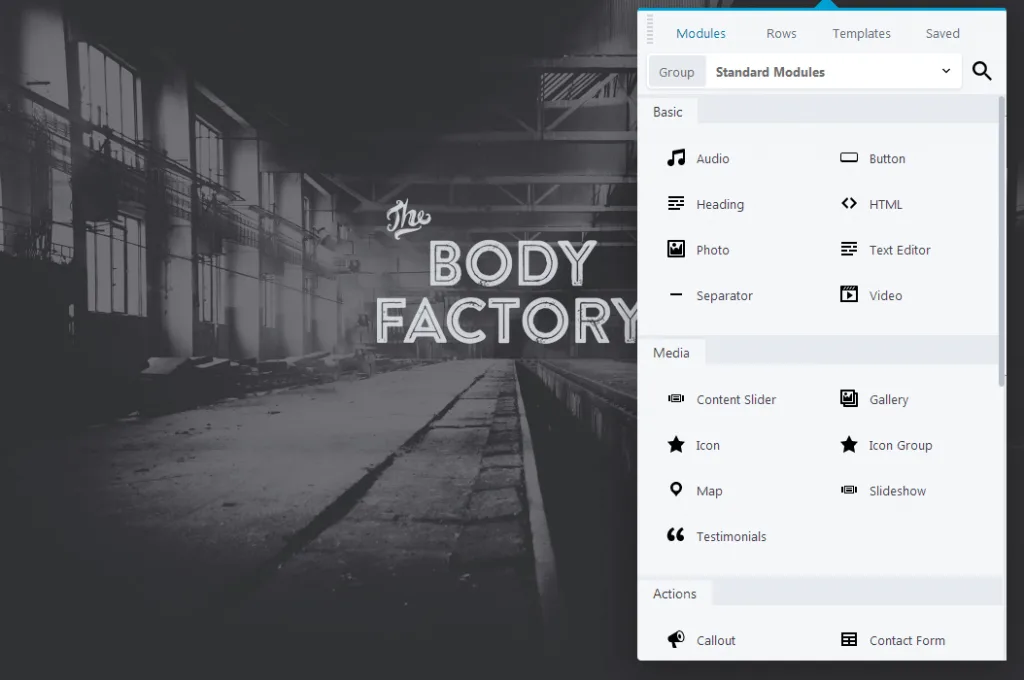Click the 'Text Editor' label
Viewport: 1024px width, 680px height.
click(x=899, y=250)
